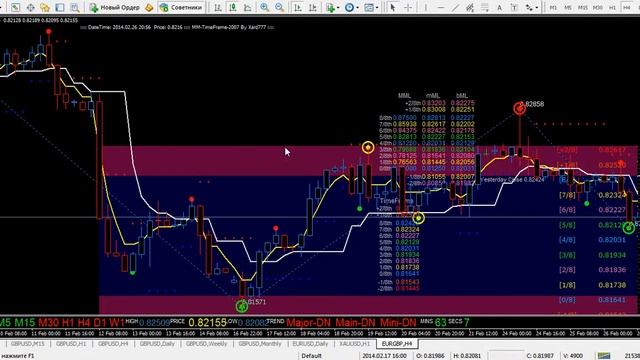This screenshot has height=360, width=640.
Task: Switch to bar chart display
Action: pos(218,7)
